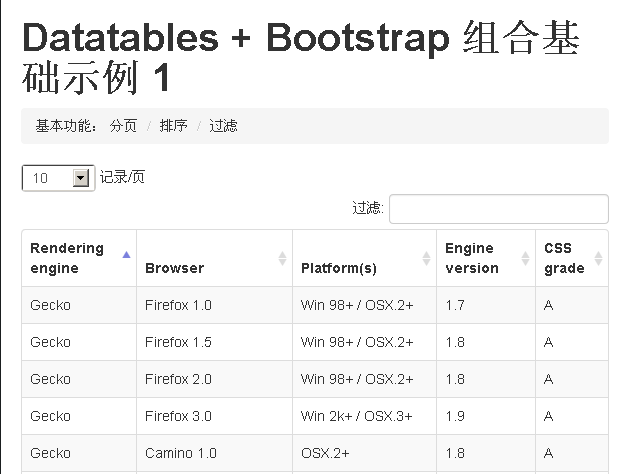This screenshot has width=629, height=474.
Task: Click sort arrow icon in Rendering engine column
Action: [126, 255]
